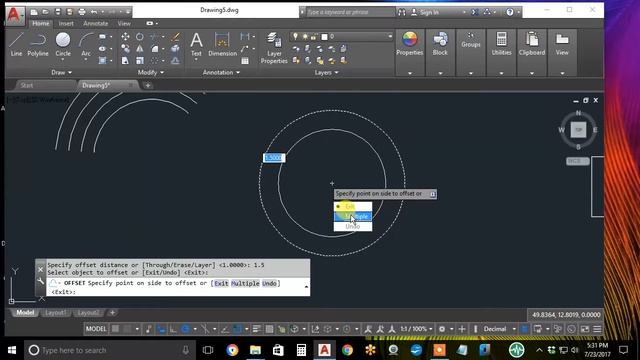Open the Groups panel
640x360 pixels.
pyautogui.click(x=471, y=41)
